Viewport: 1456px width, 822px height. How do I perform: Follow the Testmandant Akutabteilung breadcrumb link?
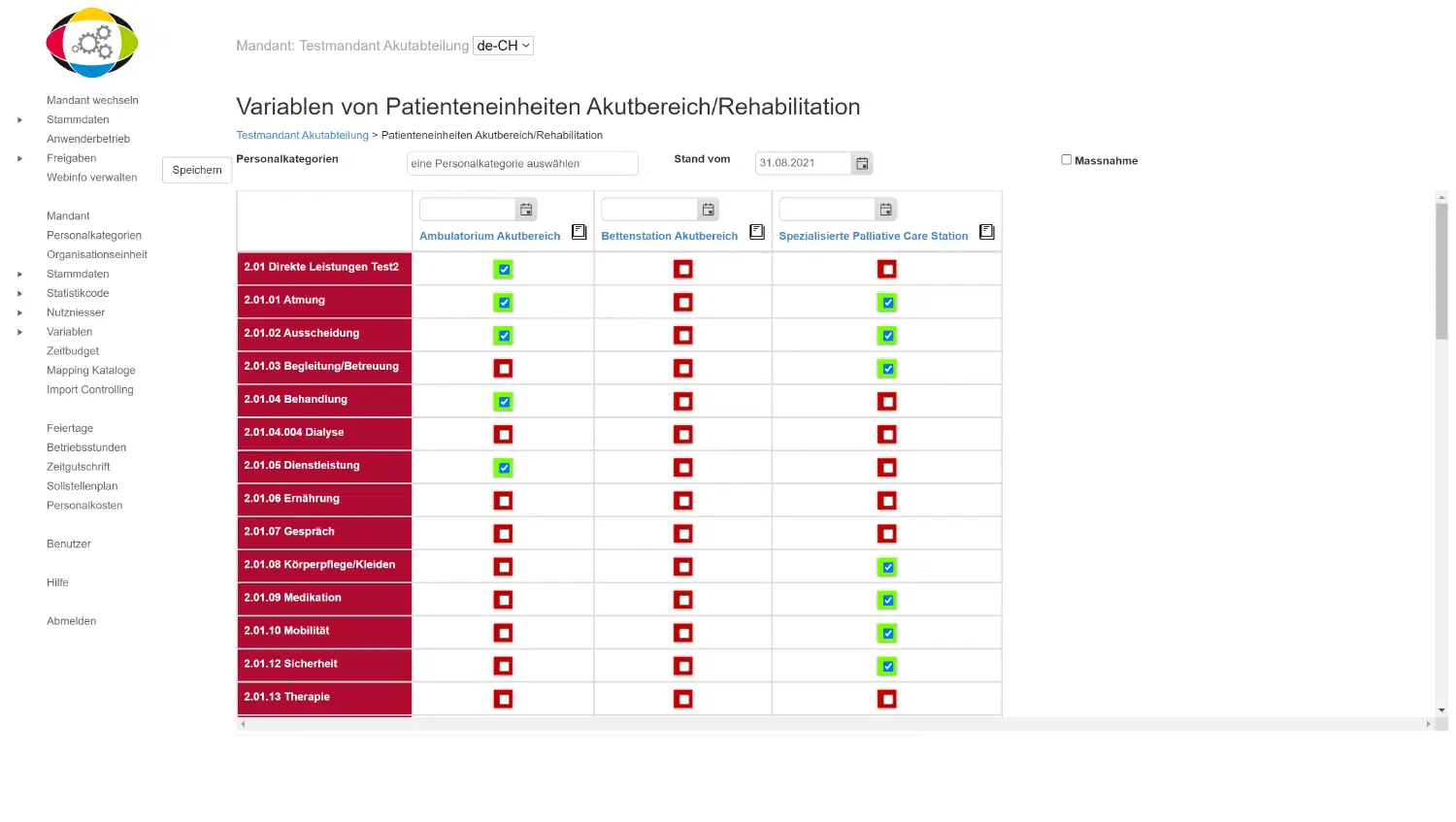(x=302, y=135)
